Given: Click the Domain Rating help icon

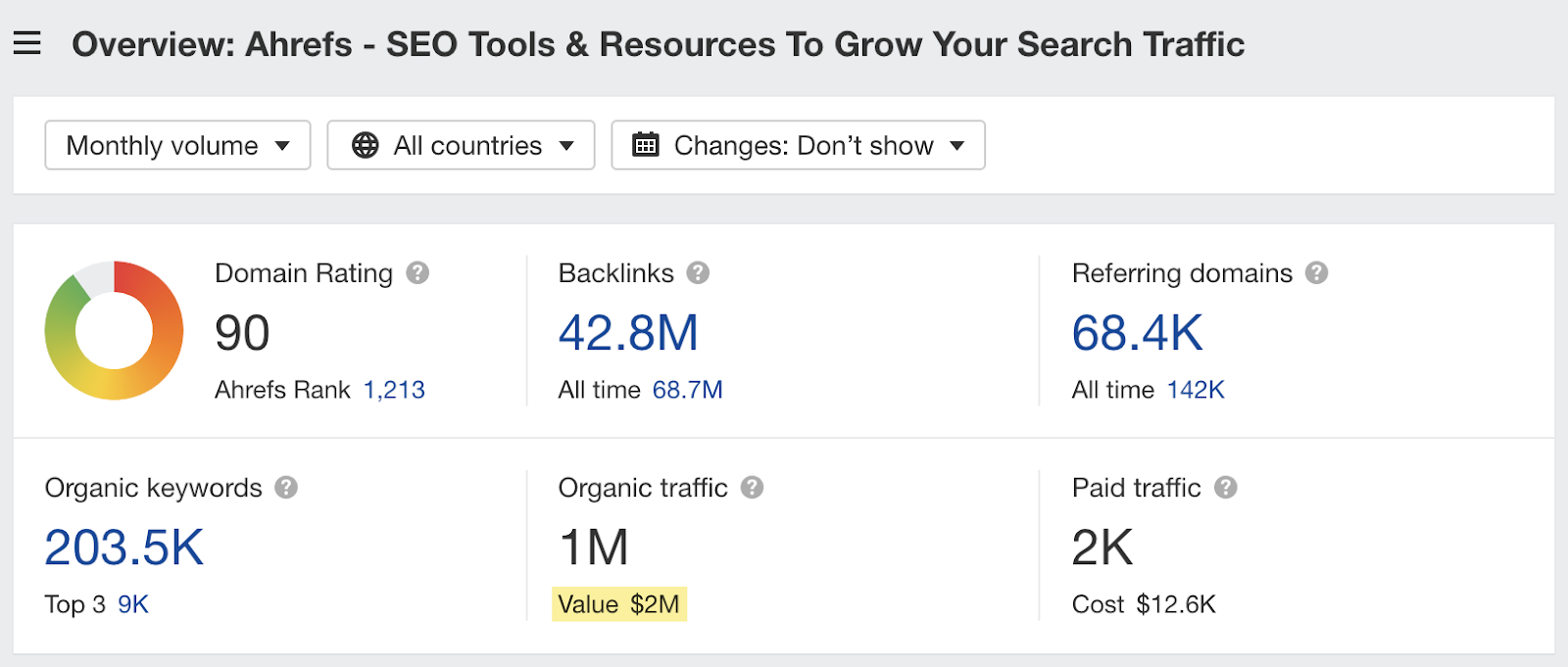Looking at the screenshot, I should pos(417,273).
